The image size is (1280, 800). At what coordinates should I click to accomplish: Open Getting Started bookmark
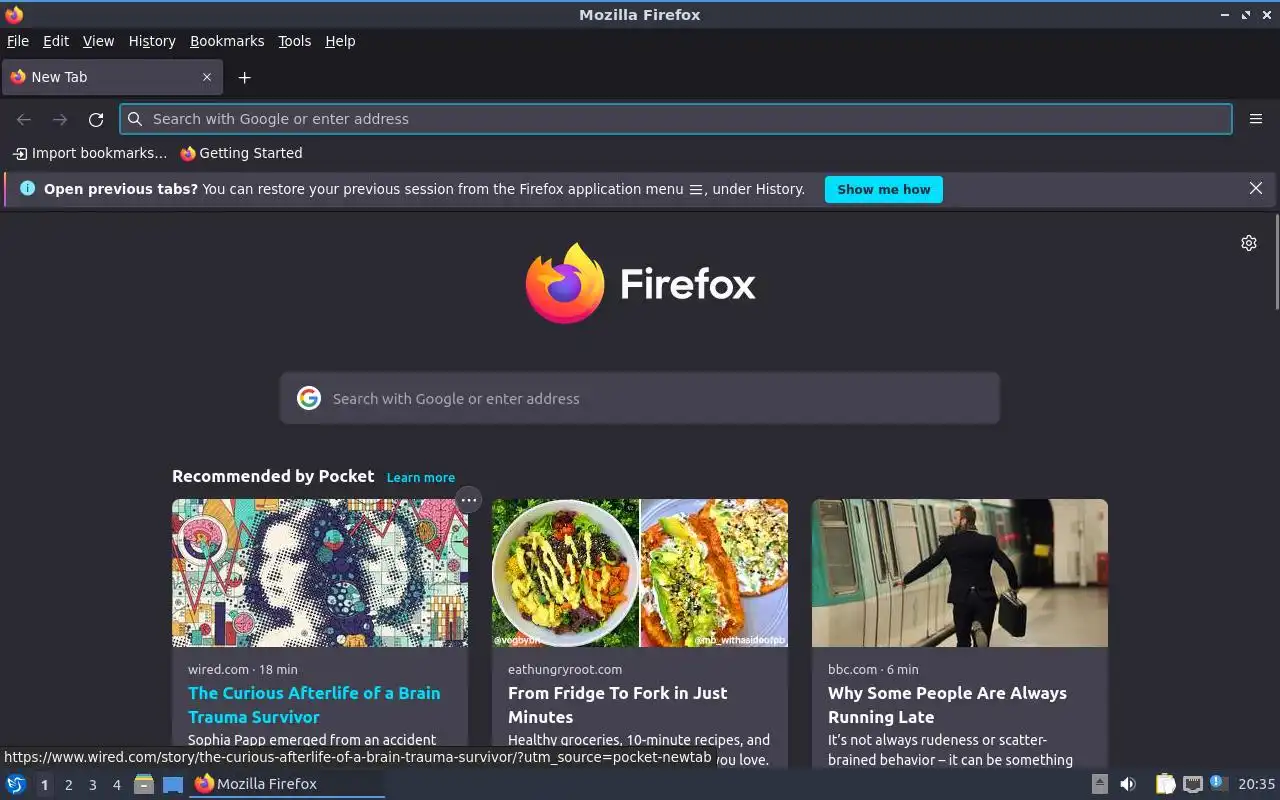coord(241,153)
